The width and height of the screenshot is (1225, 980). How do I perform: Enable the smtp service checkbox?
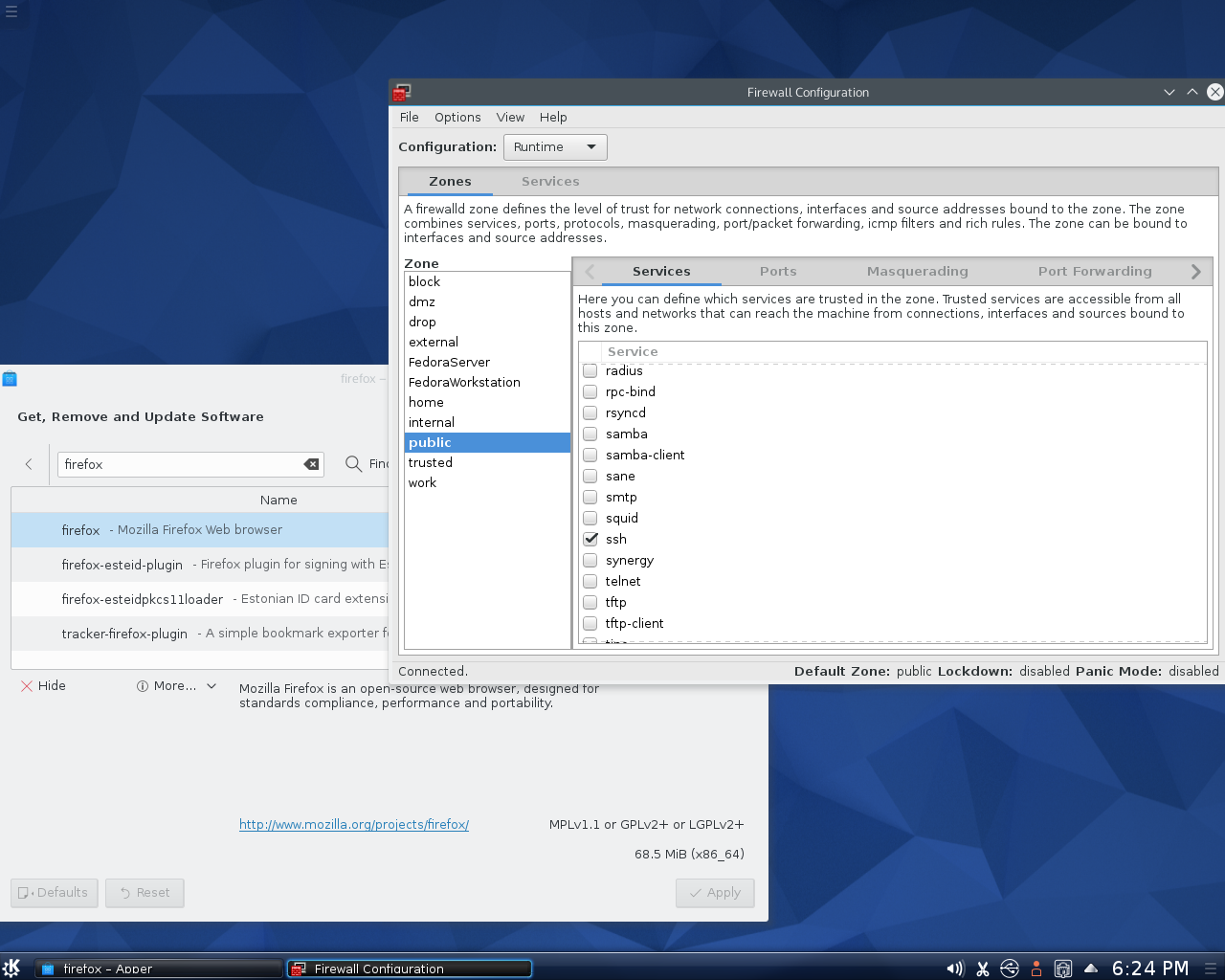point(590,497)
